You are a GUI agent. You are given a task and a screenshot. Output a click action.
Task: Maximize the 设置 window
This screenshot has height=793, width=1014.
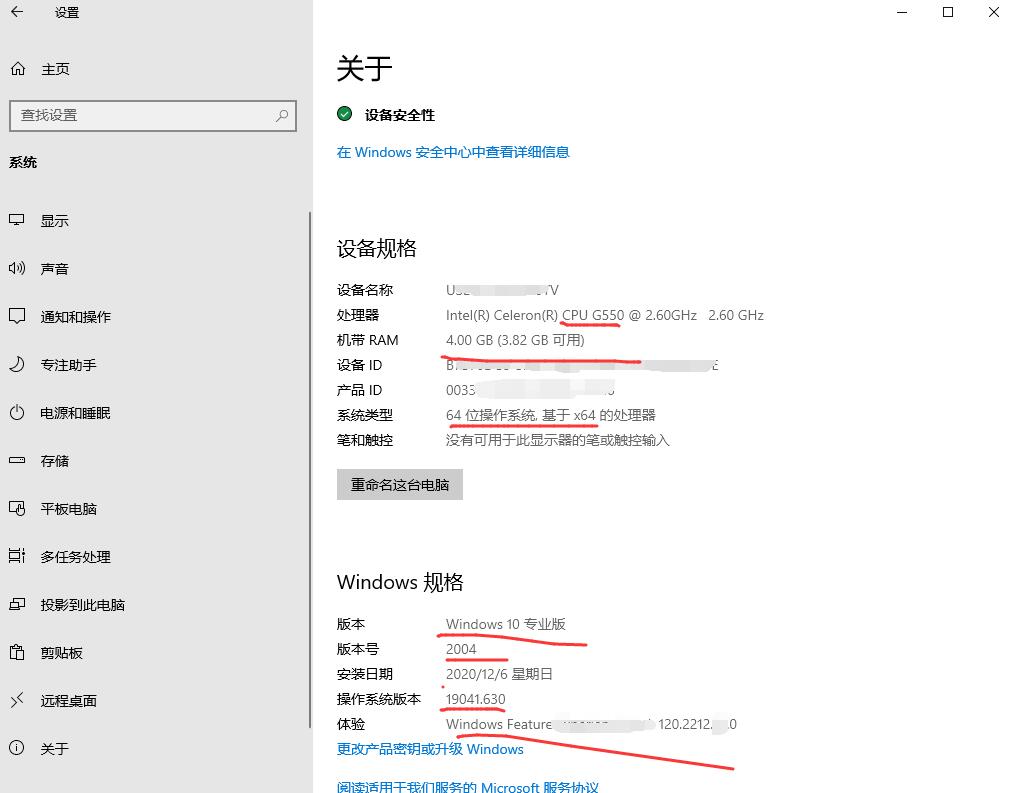click(947, 12)
